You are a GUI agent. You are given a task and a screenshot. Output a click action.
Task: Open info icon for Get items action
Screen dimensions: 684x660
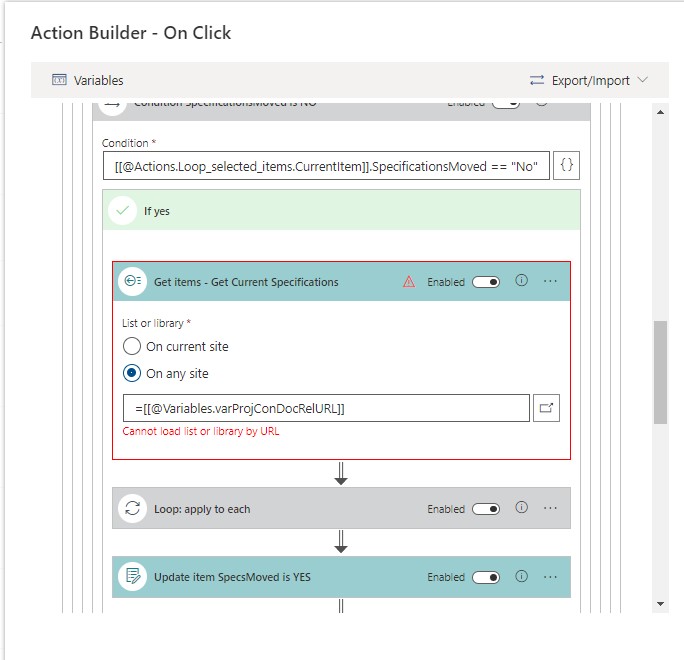(521, 282)
